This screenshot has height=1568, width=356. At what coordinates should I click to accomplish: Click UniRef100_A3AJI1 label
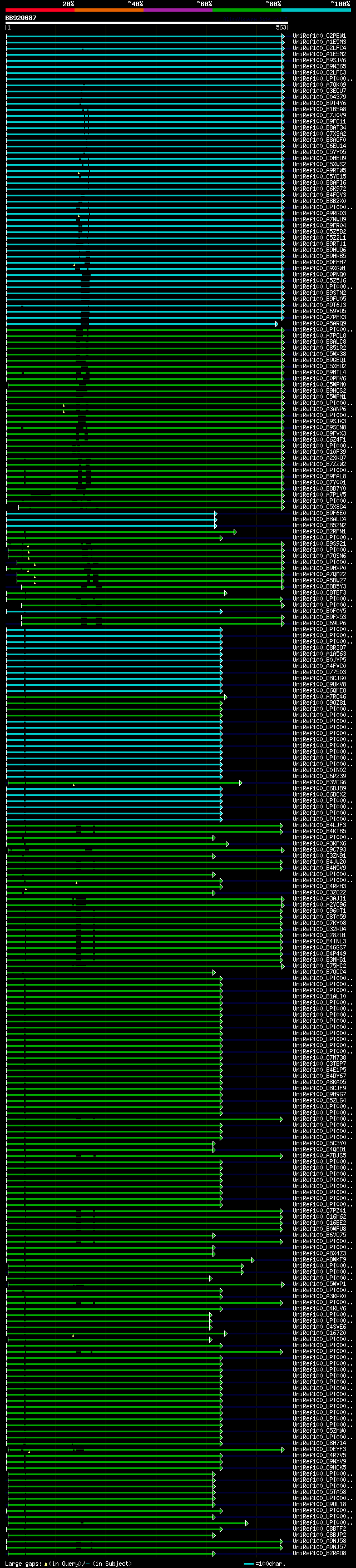point(319,898)
